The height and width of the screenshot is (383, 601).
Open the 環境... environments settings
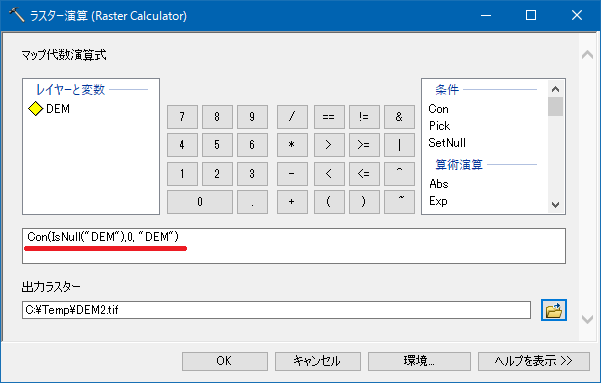[419, 361]
